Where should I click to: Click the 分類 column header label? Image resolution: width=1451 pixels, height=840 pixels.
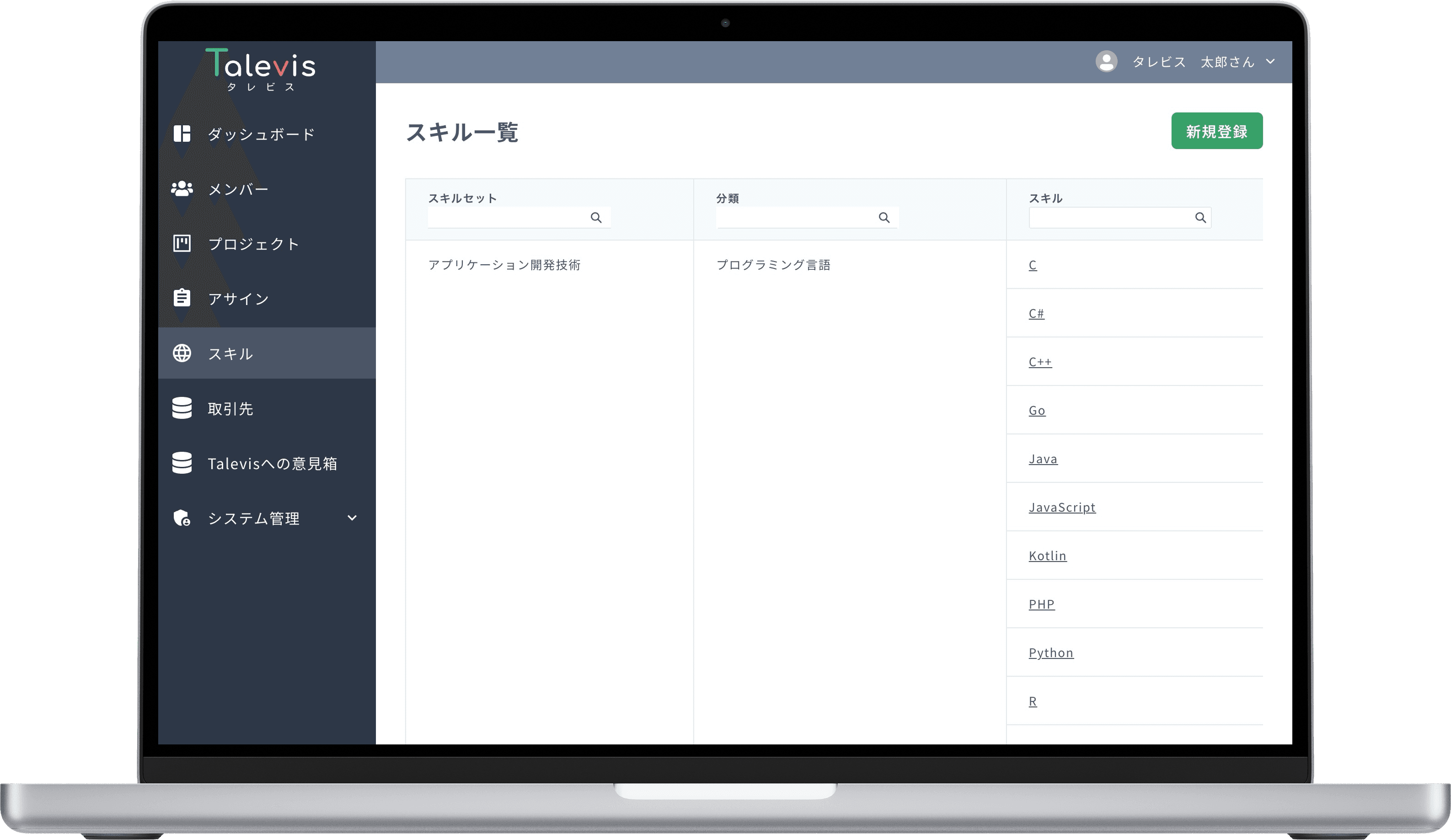coord(727,198)
